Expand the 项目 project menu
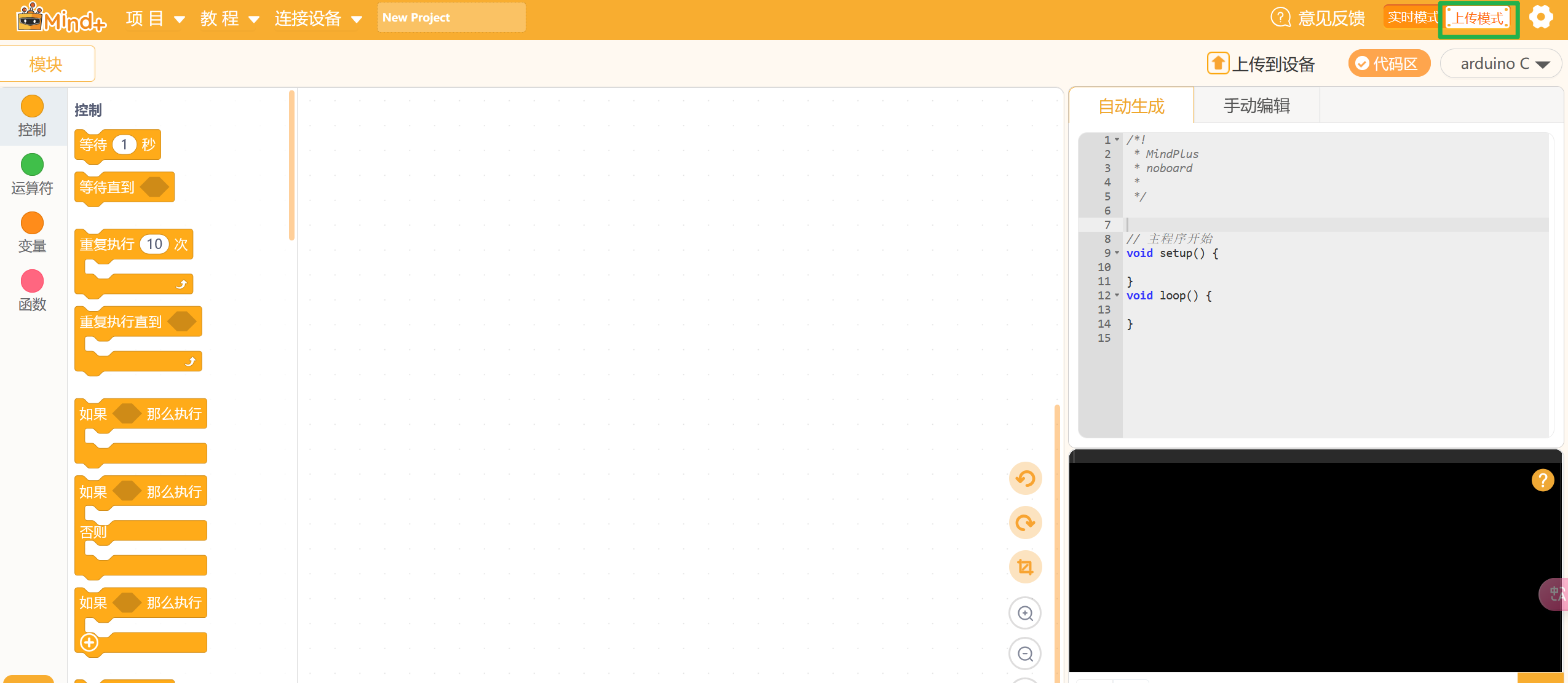Screen dimensions: 1568x683 click(155, 18)
